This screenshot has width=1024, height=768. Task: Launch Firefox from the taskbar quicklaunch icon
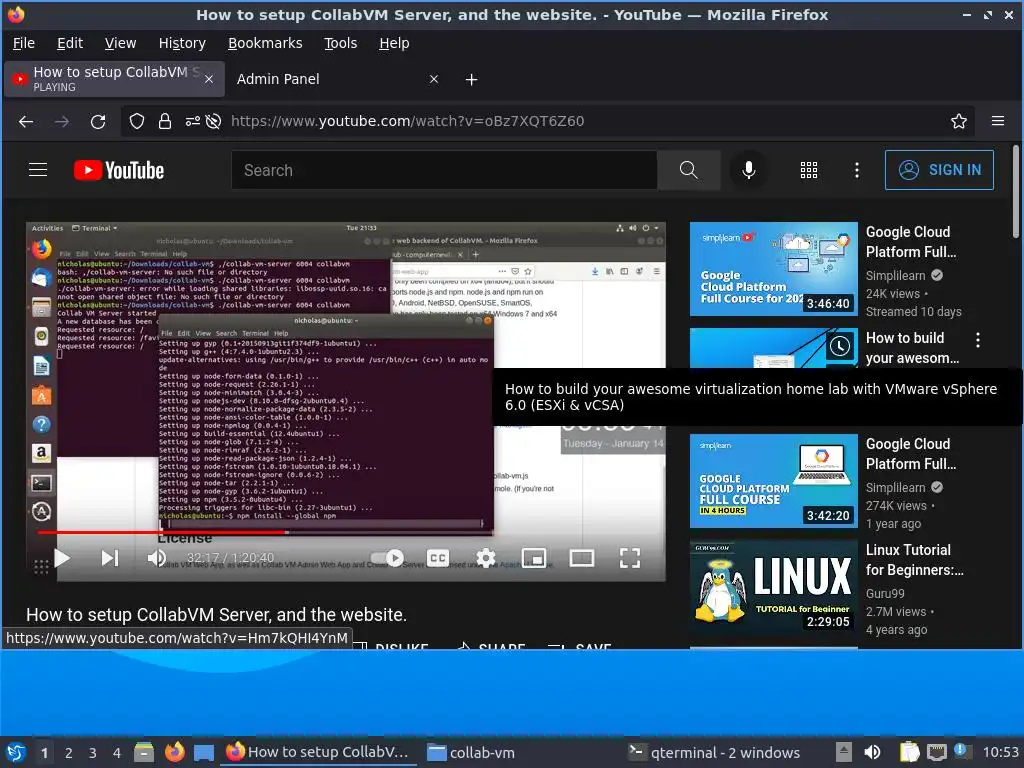174,752
